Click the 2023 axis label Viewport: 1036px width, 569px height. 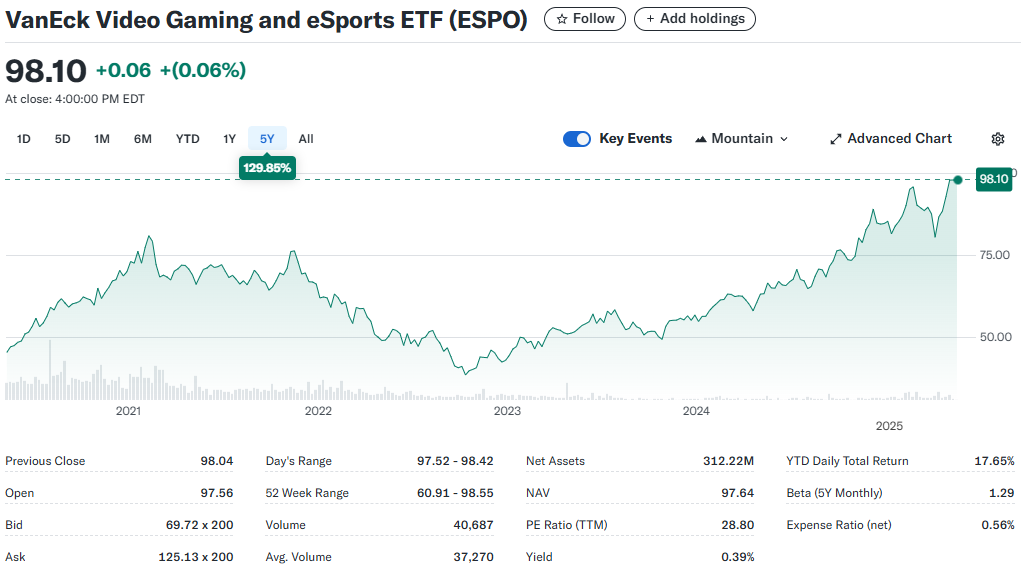[x=507, y=411]
